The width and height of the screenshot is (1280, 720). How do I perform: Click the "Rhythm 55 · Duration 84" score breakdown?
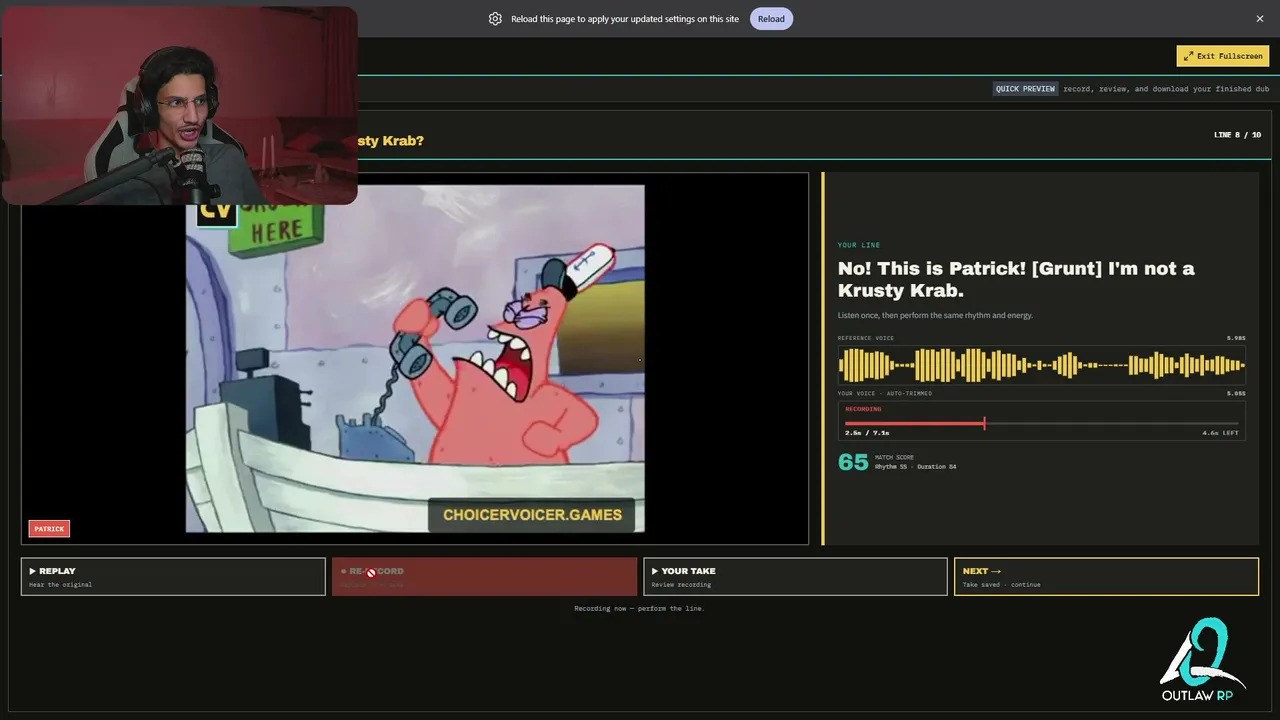(x=915, y=467)
